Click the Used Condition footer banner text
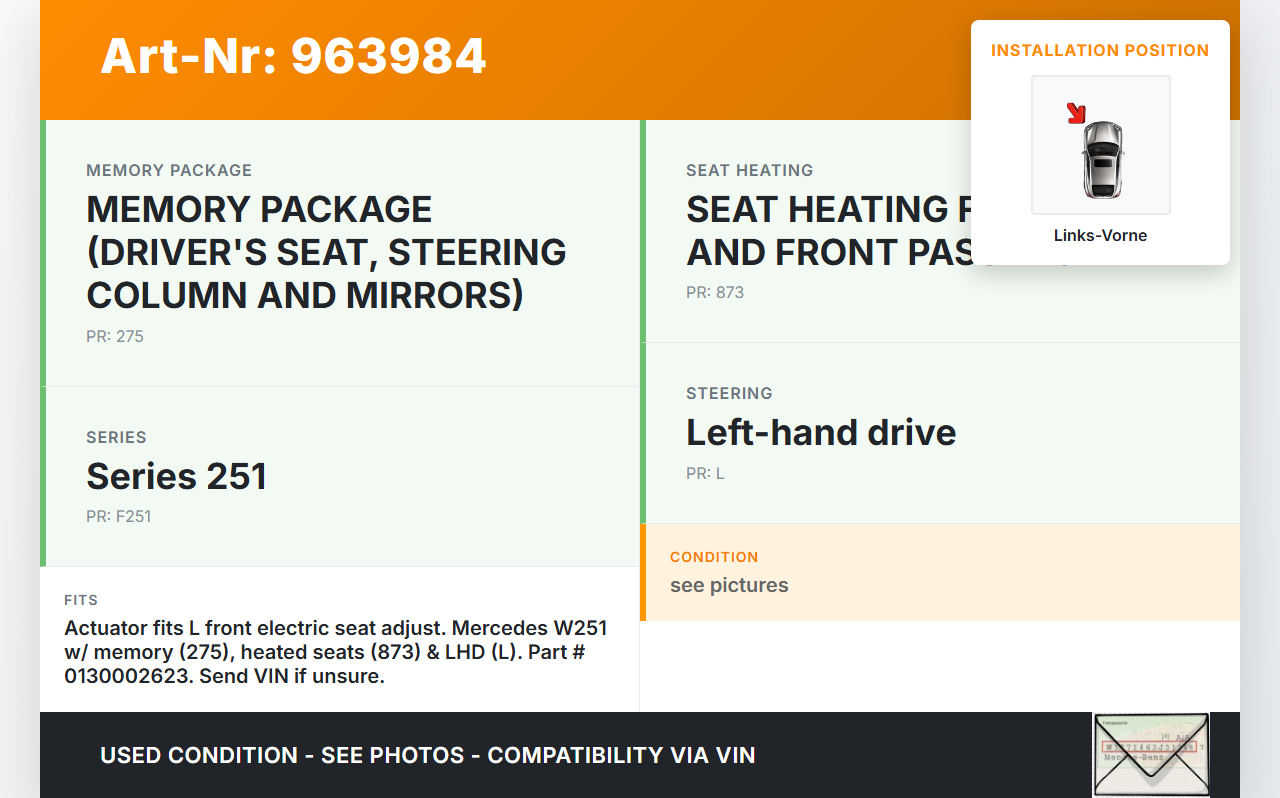Screen dimensions: 1280x798 point(428,755)
